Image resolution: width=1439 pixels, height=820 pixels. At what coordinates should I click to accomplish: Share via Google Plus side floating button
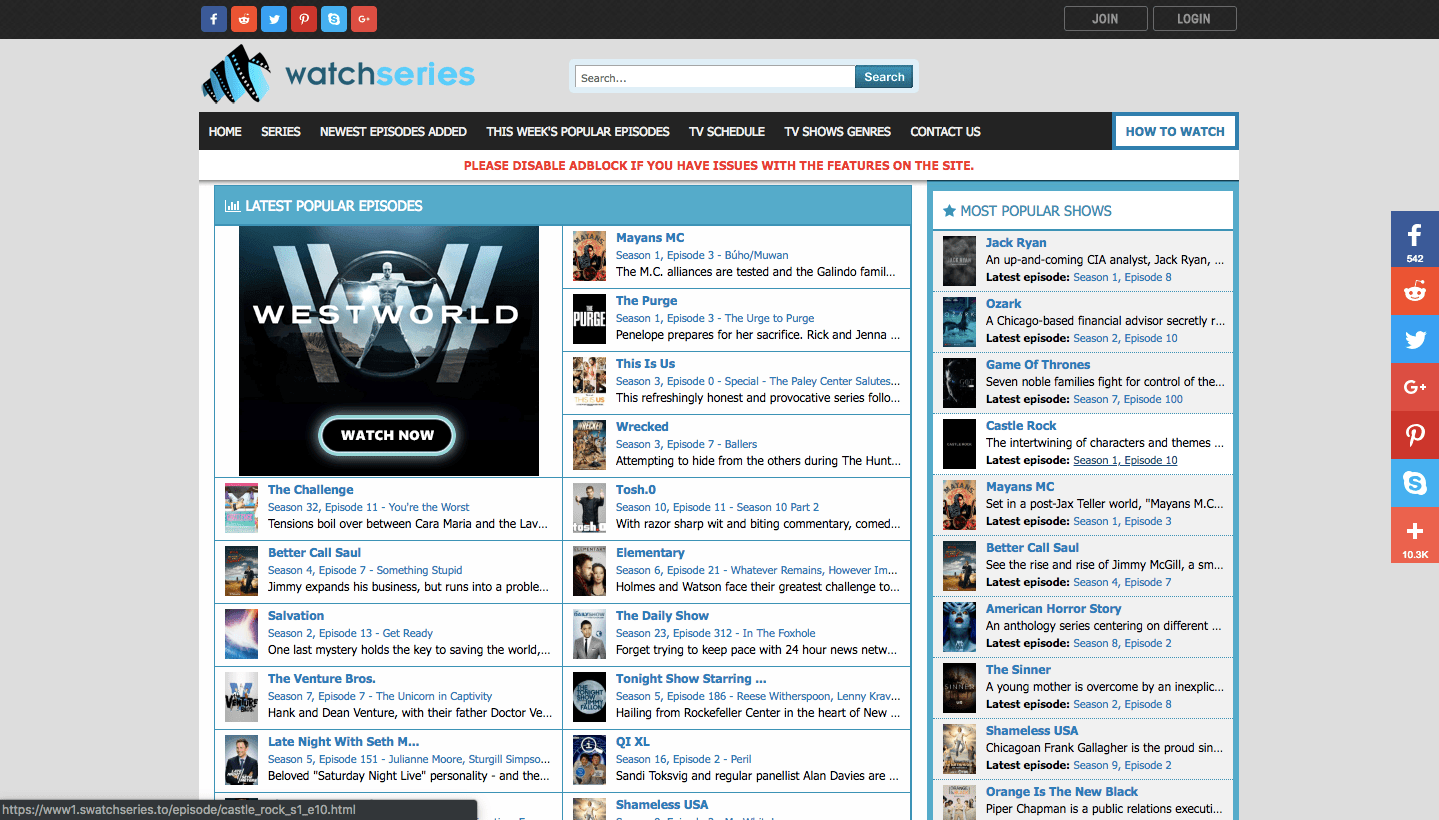tap(1415, 387)
